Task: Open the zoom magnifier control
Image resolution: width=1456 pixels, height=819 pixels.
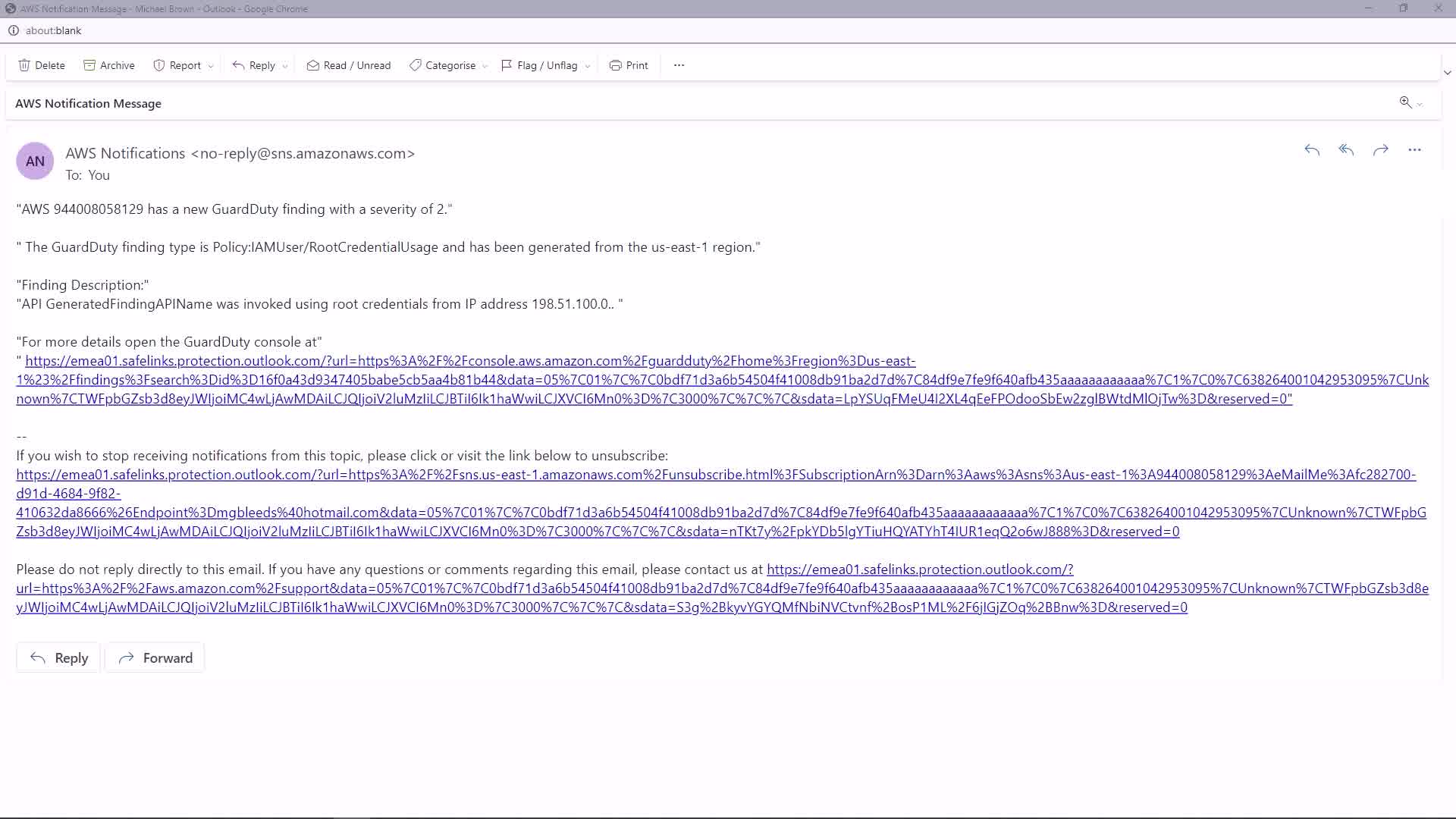Action: pos(1405,102)
